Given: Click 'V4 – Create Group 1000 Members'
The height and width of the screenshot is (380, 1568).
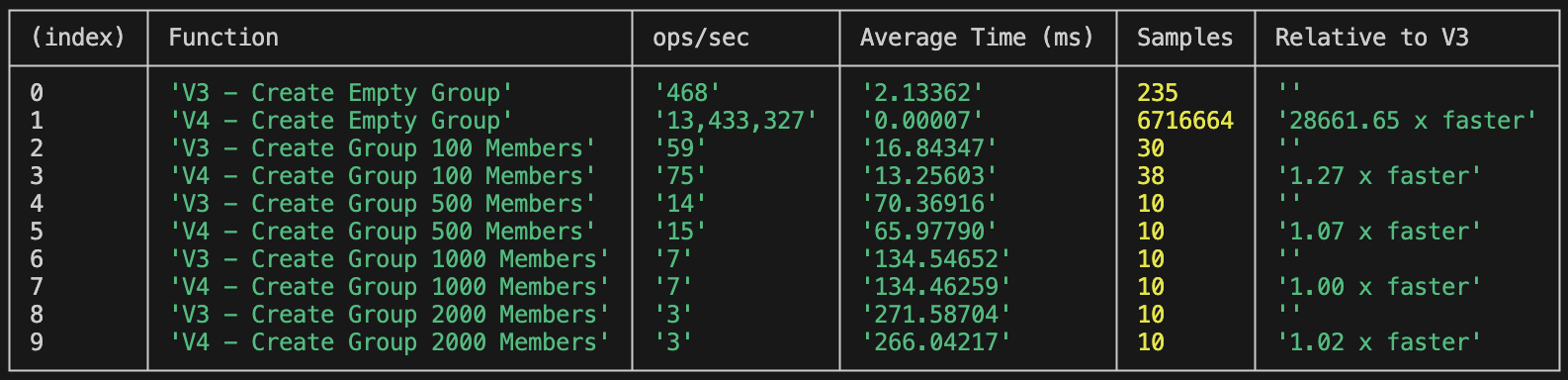Looking at the screenshot, I should click(x=390, y=287).
